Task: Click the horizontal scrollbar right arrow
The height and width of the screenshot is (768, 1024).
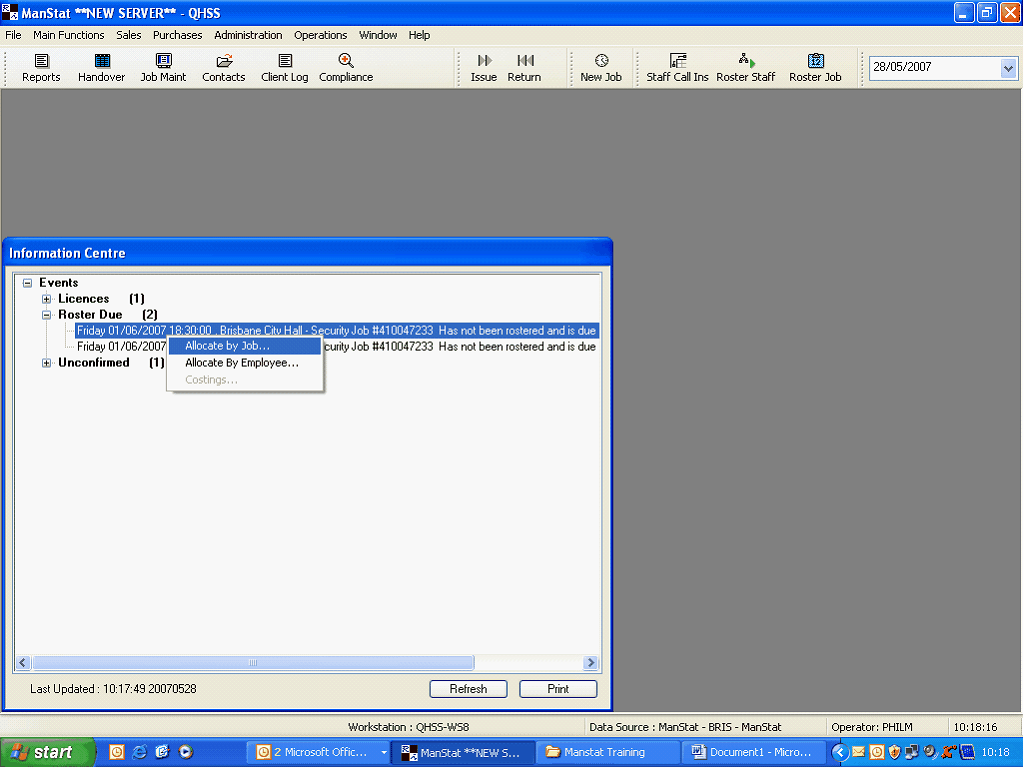Action: point(591,663)
